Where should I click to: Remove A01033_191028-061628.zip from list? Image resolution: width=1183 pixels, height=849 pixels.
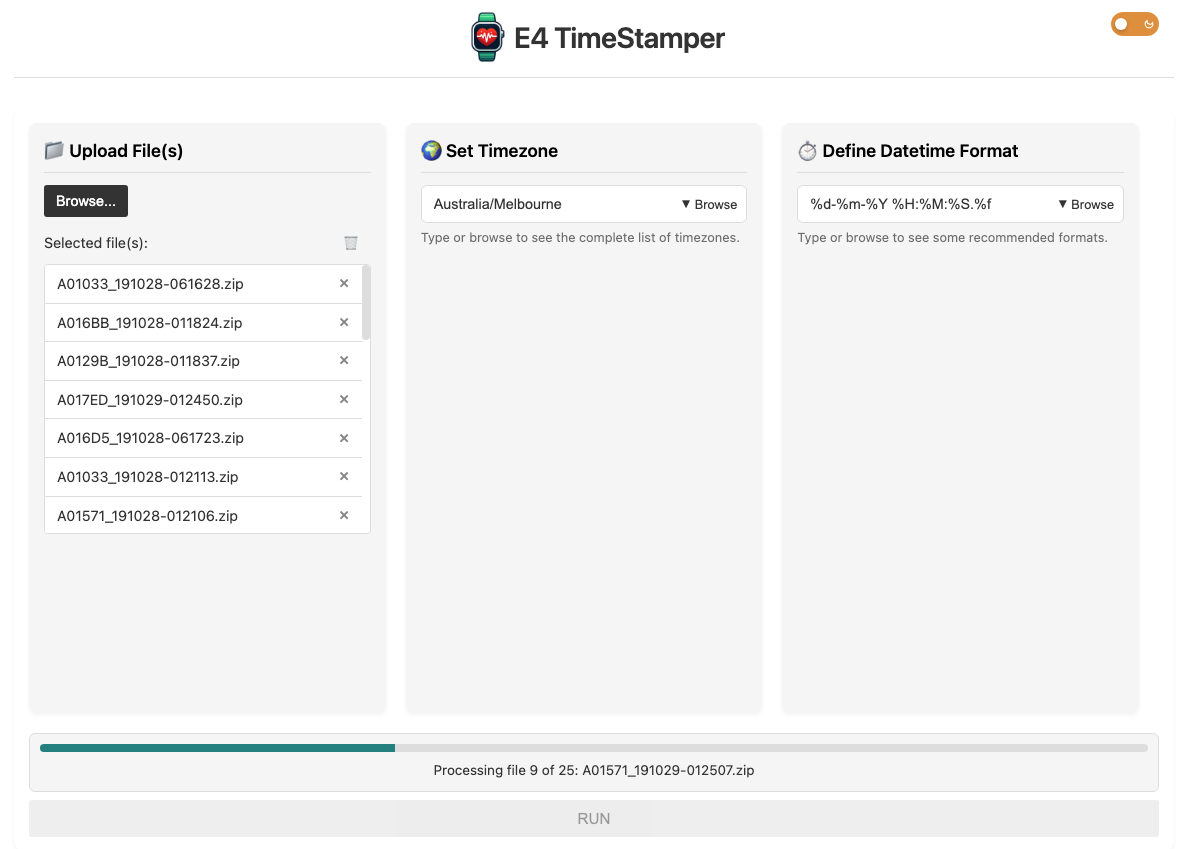pos(344,283)
